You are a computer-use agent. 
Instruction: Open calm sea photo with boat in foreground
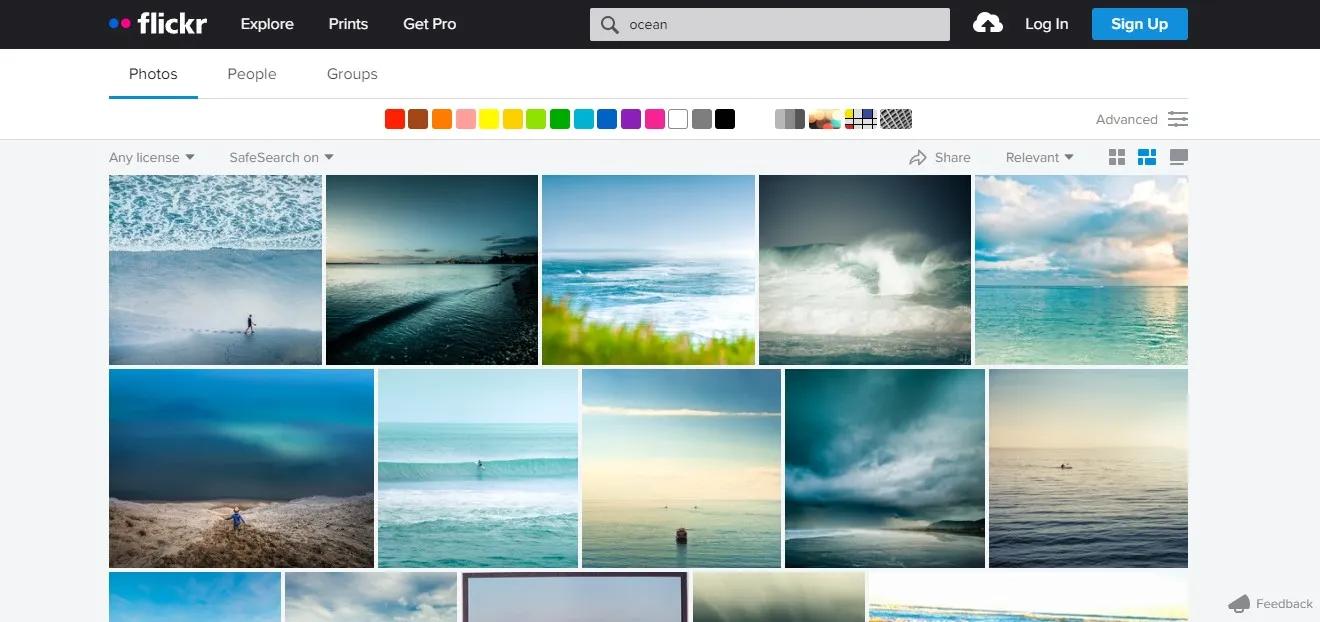tap(681, 468)
